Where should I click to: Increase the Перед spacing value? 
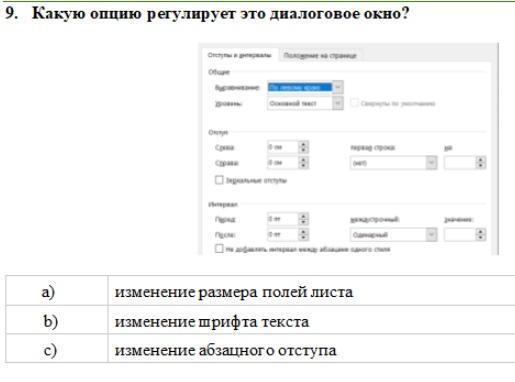(x=303, y=216)
